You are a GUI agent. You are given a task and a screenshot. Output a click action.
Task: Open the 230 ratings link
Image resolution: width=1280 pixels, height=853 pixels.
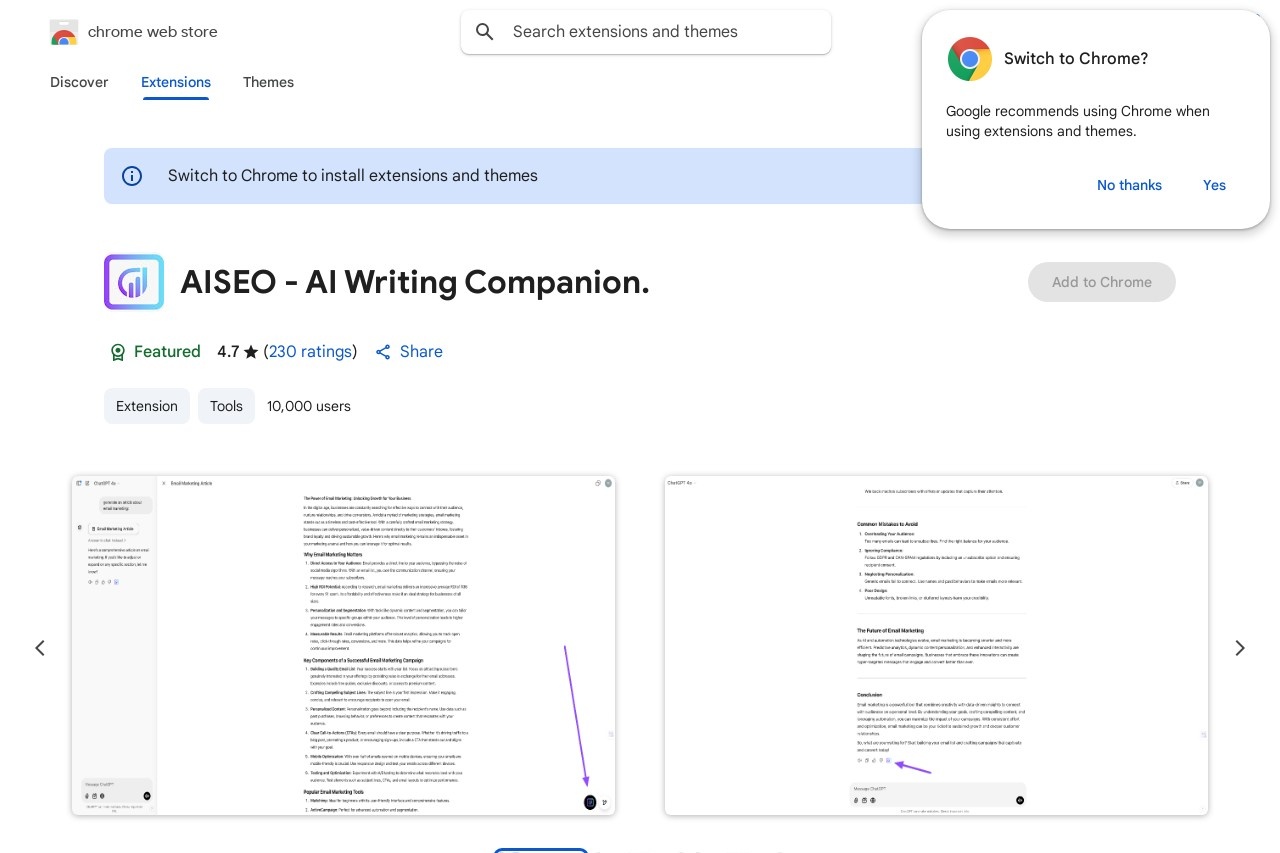click(310, 352)
